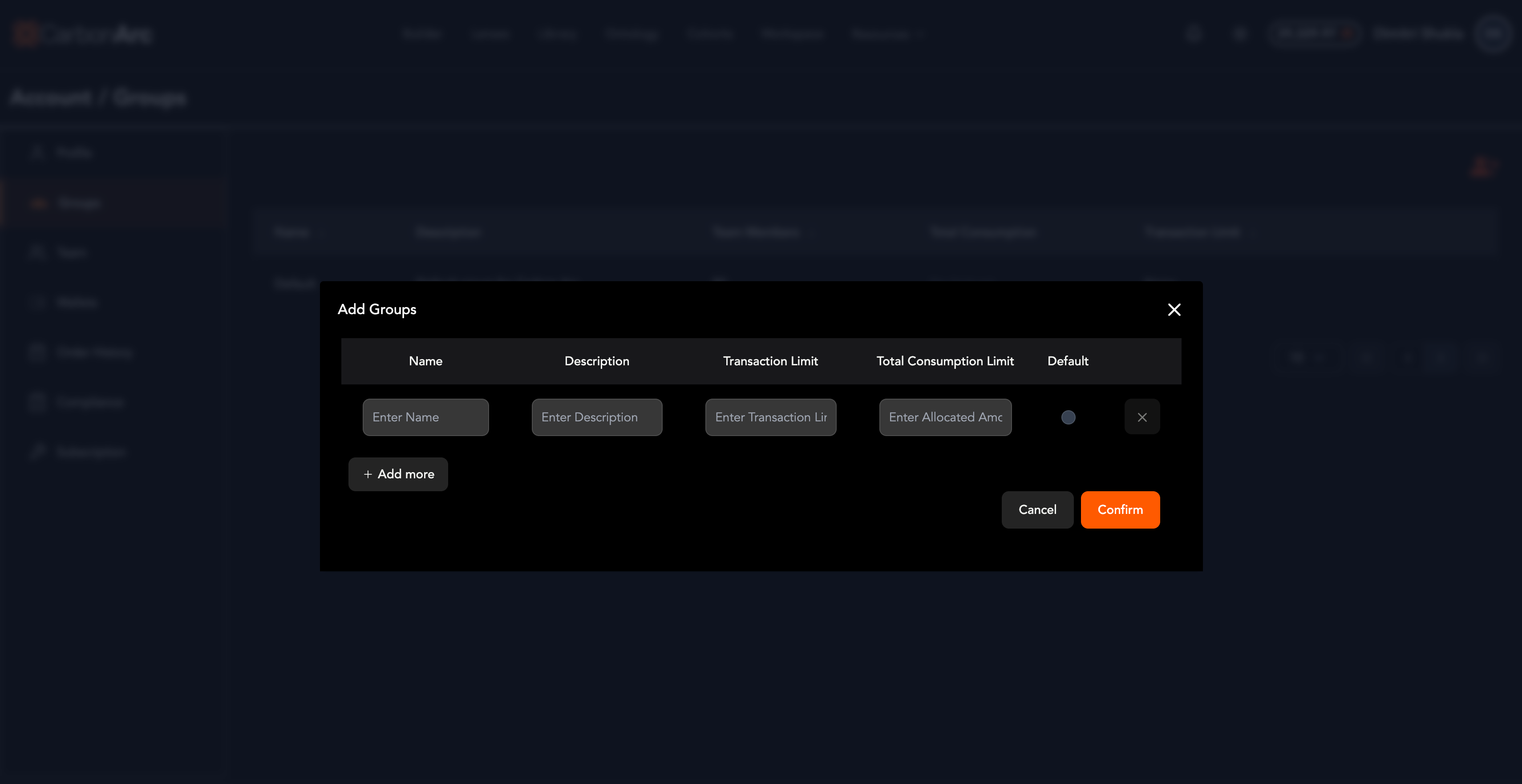Open the Groups sidebar item
Image resolution: width=1522 pixels, height=784 pixels.
click(x=79, y=203)
